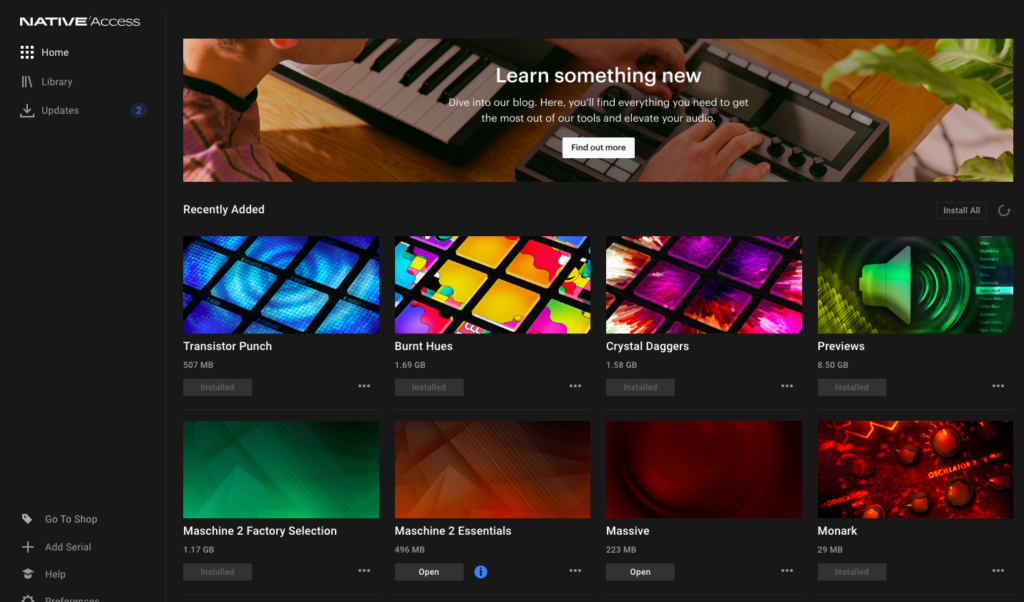
Task: Click the Add Serial plus icon
Action: coord(27,547)
